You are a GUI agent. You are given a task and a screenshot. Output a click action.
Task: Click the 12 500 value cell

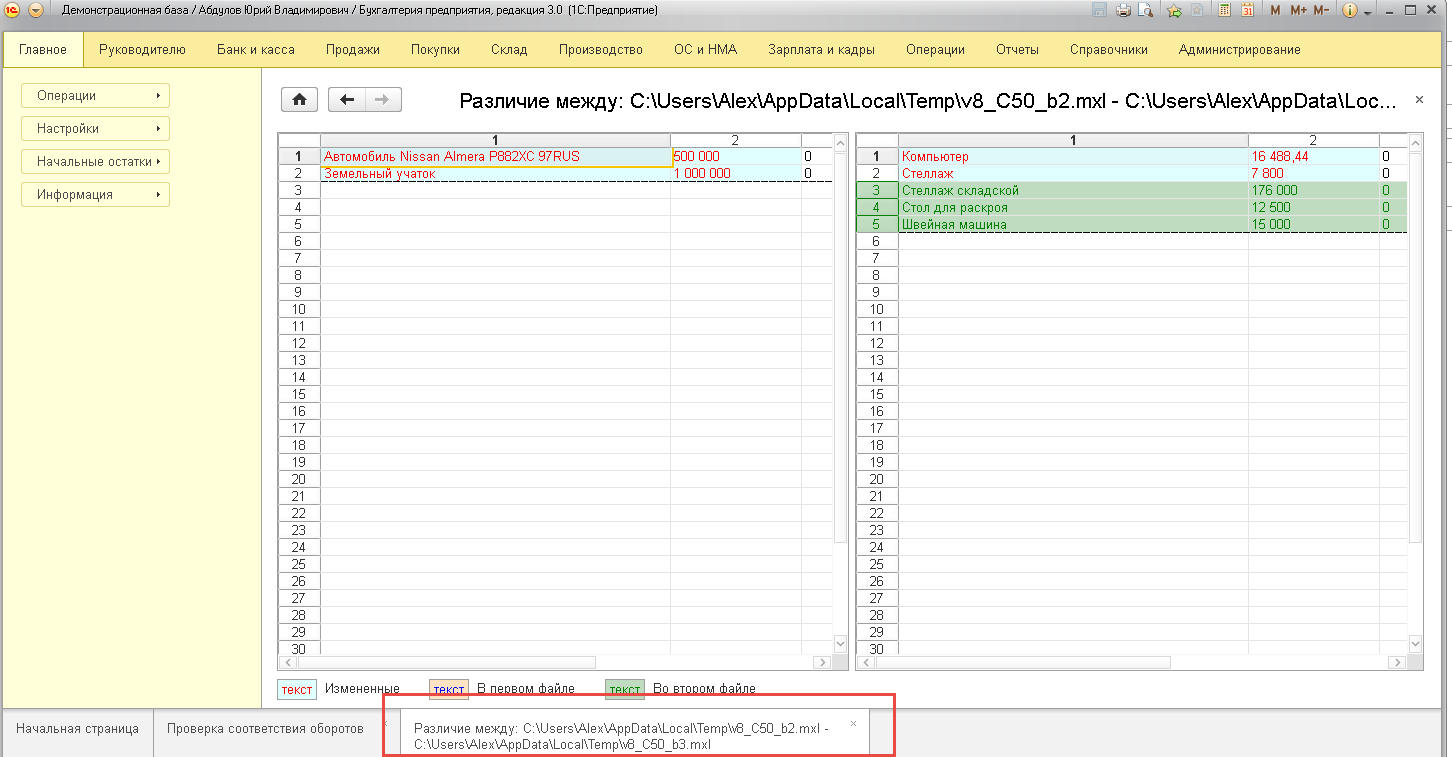1314,207
